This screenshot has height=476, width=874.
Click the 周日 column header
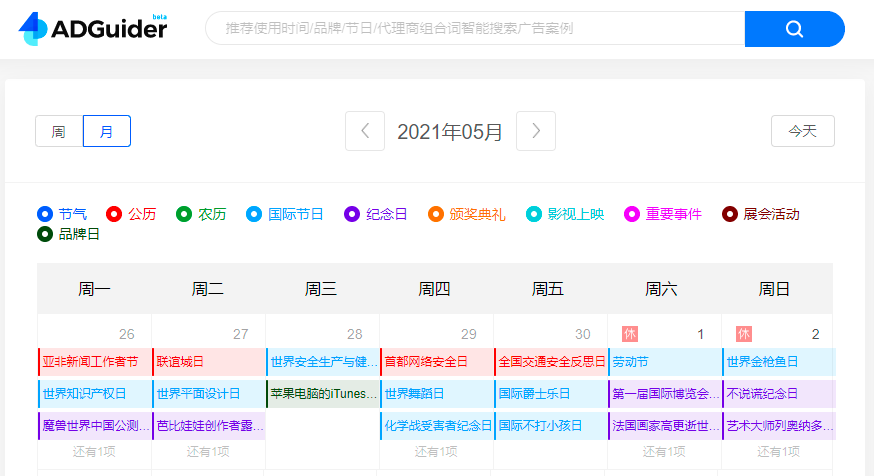(x=774, y=289)
